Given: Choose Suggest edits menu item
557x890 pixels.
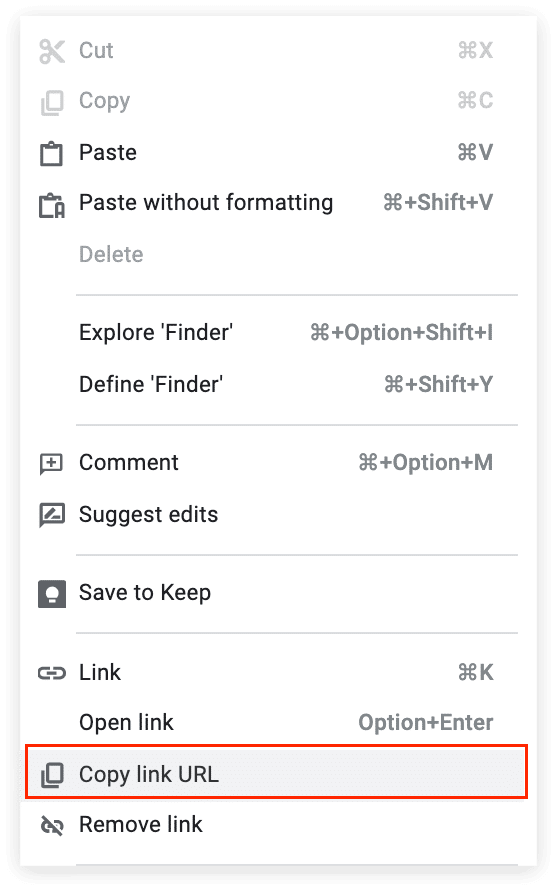Looking at the screenshot, I should pos(278,515).
